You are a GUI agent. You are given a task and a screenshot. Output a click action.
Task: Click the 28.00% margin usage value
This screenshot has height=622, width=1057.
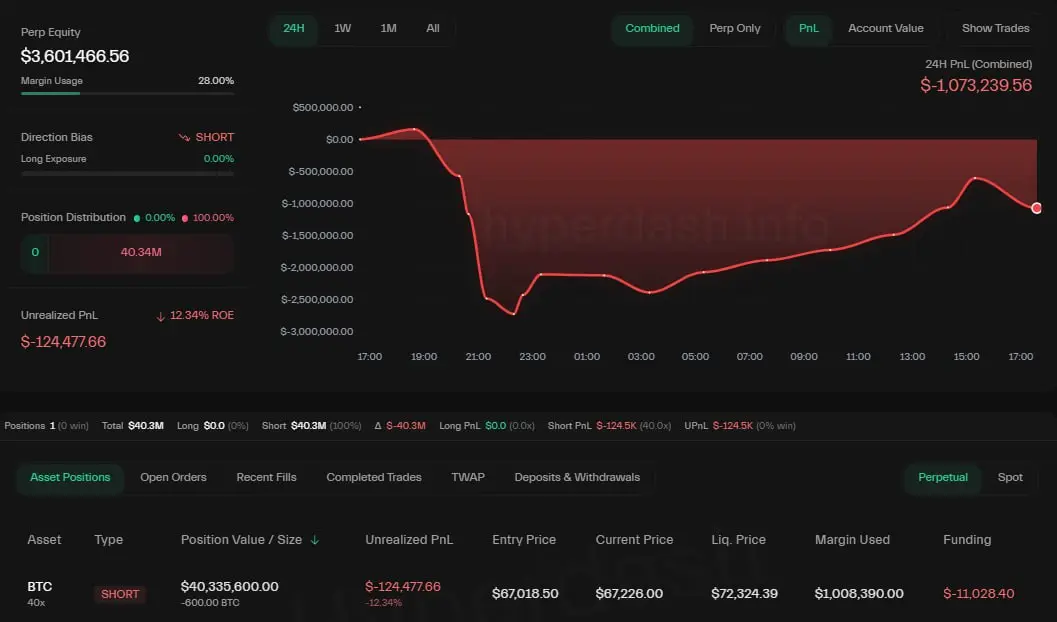[x=216, y=81]
